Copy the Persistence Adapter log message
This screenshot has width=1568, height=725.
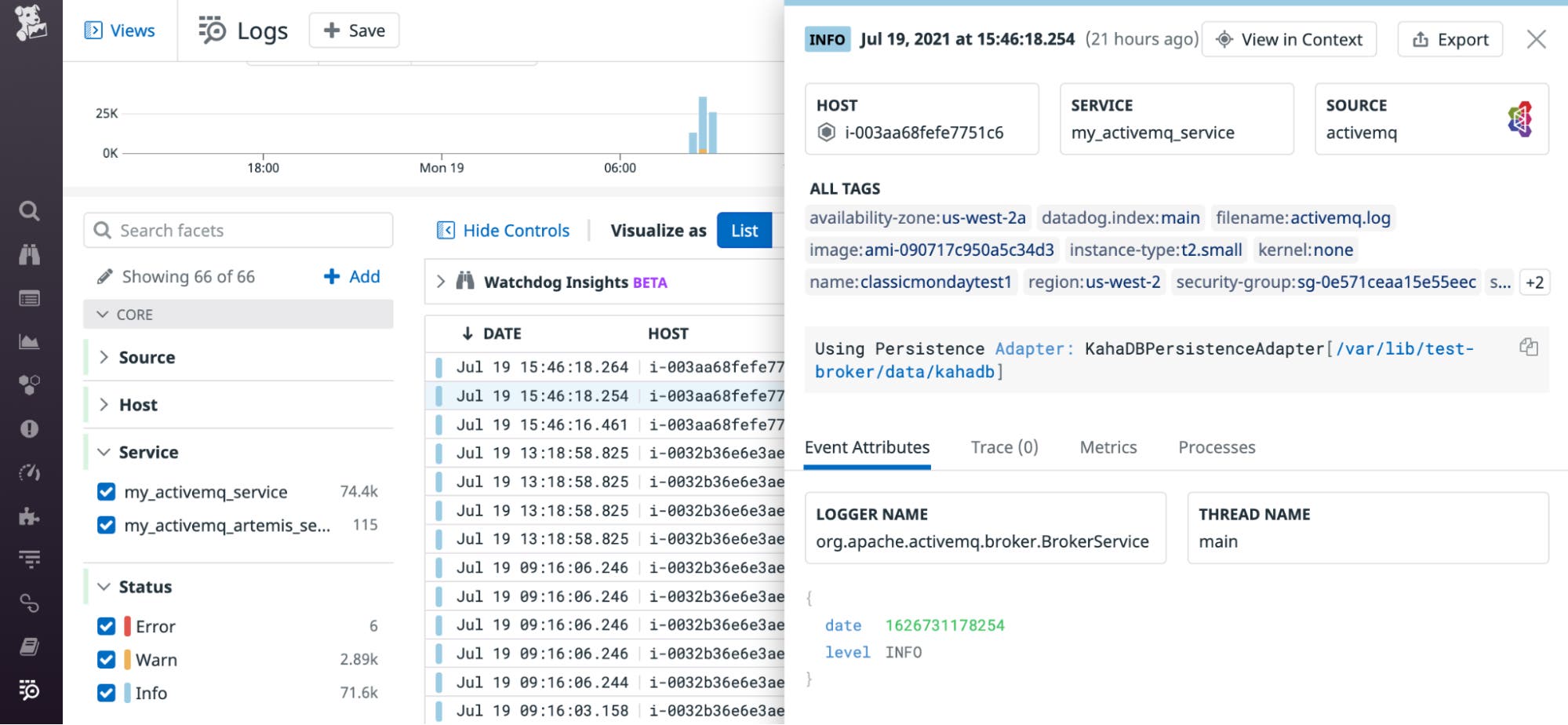[x=1529, y=346]
